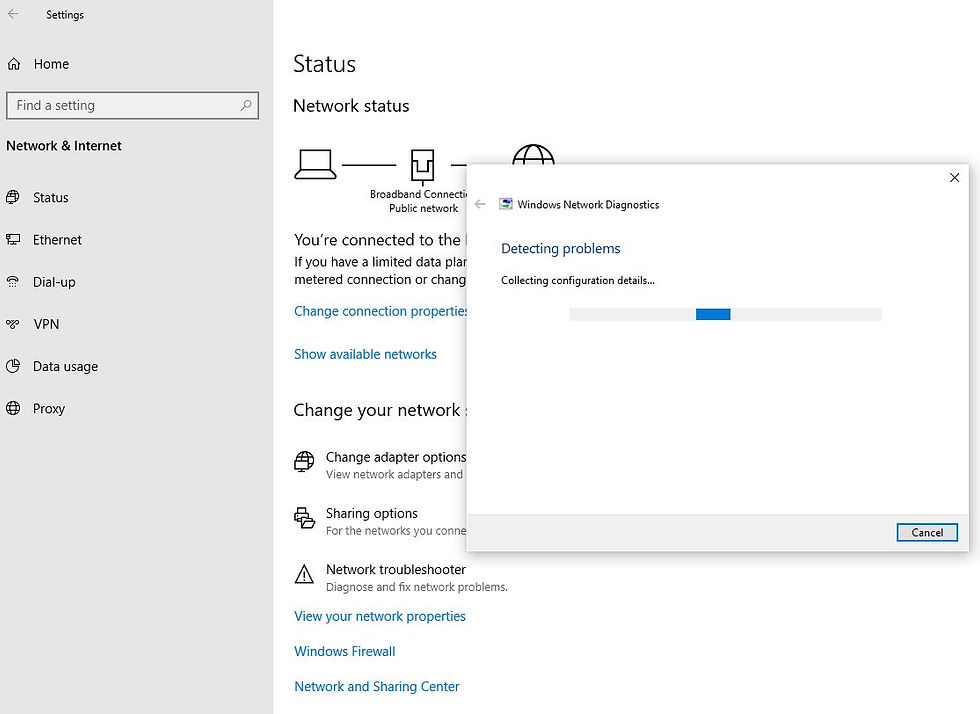Click the Status page title
The image size is (980, 714).
[324, 64]
